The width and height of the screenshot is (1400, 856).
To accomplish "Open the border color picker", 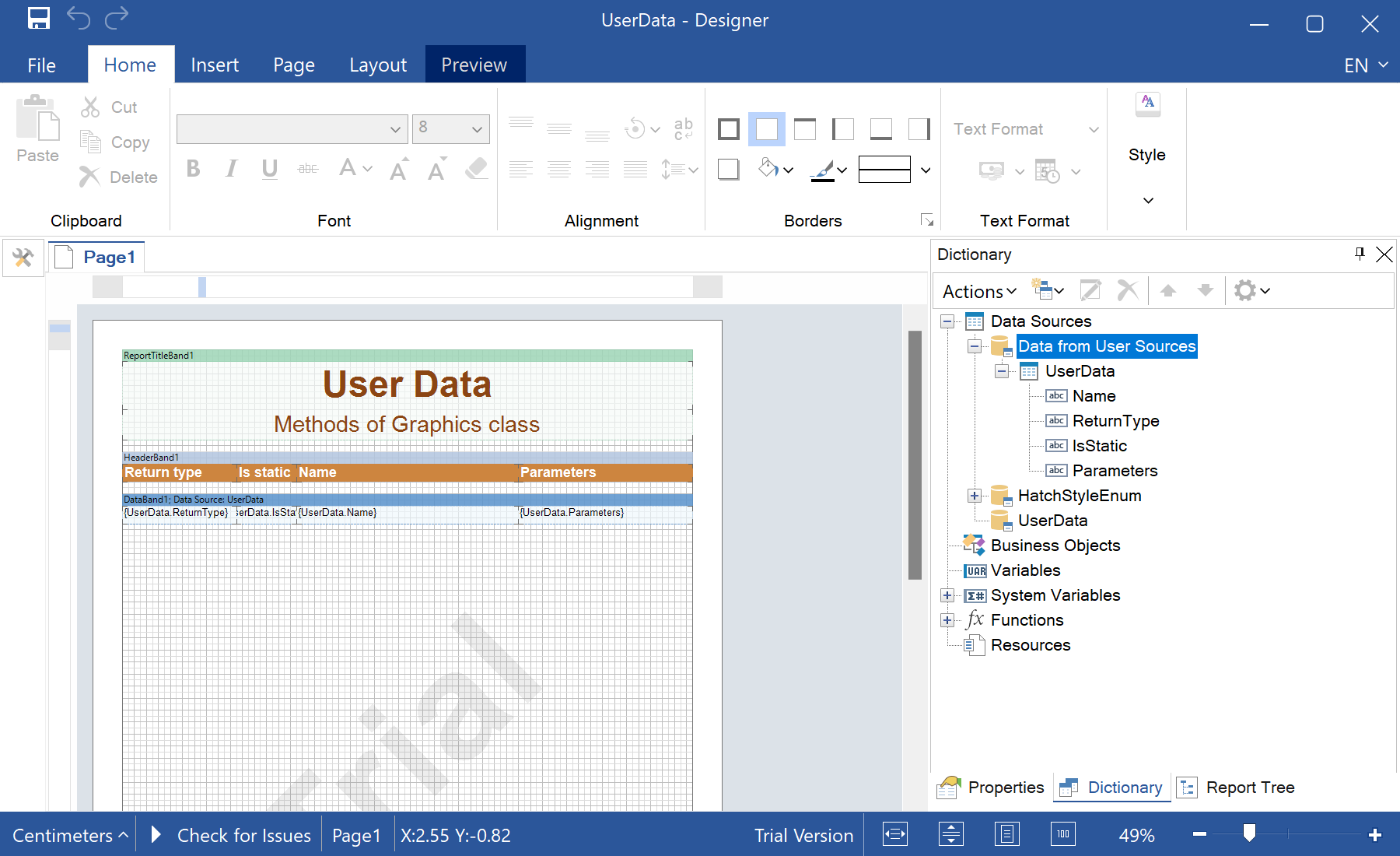I will pos(828,169).
